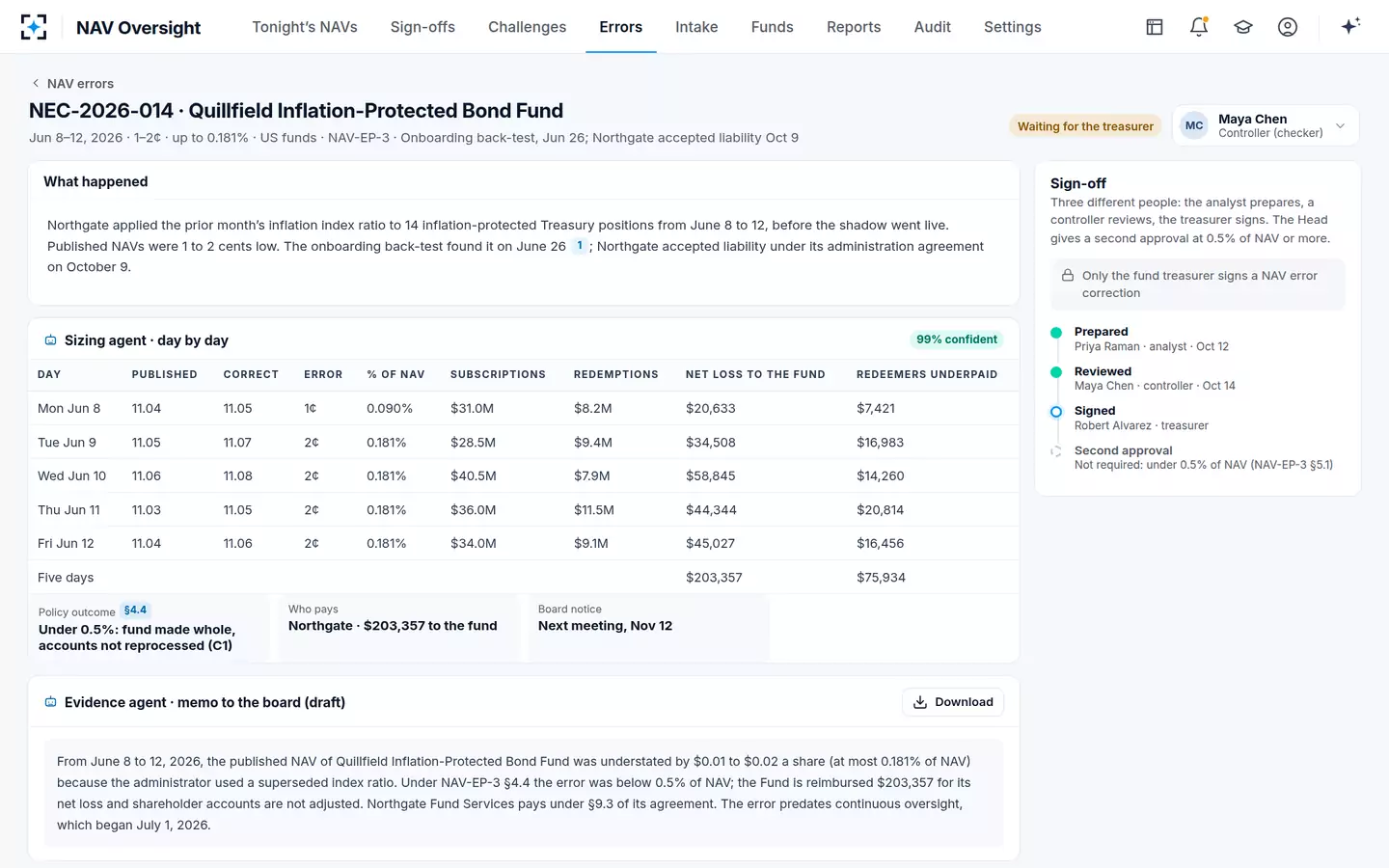Click the Waiting for the treasurer badge
The width and height of the screenshot is (1389, 868).
click(x=1085, y=126)
